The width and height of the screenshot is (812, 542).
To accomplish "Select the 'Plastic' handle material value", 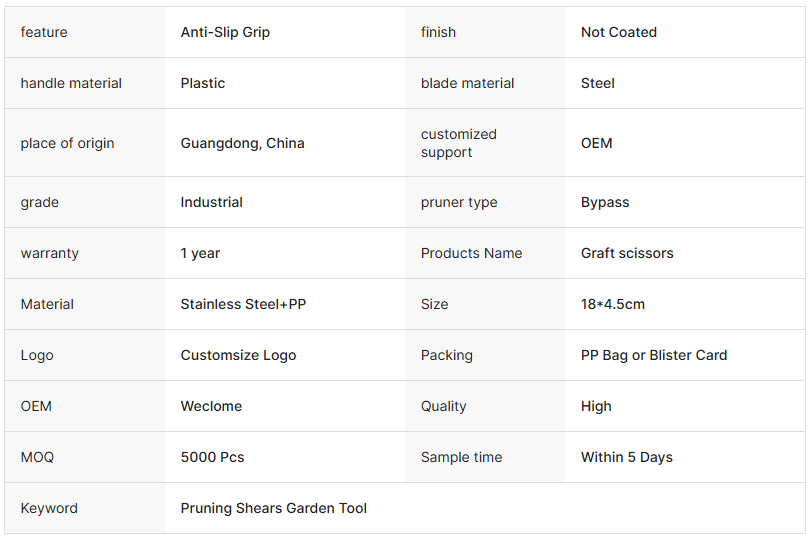I will pos(203,83).
